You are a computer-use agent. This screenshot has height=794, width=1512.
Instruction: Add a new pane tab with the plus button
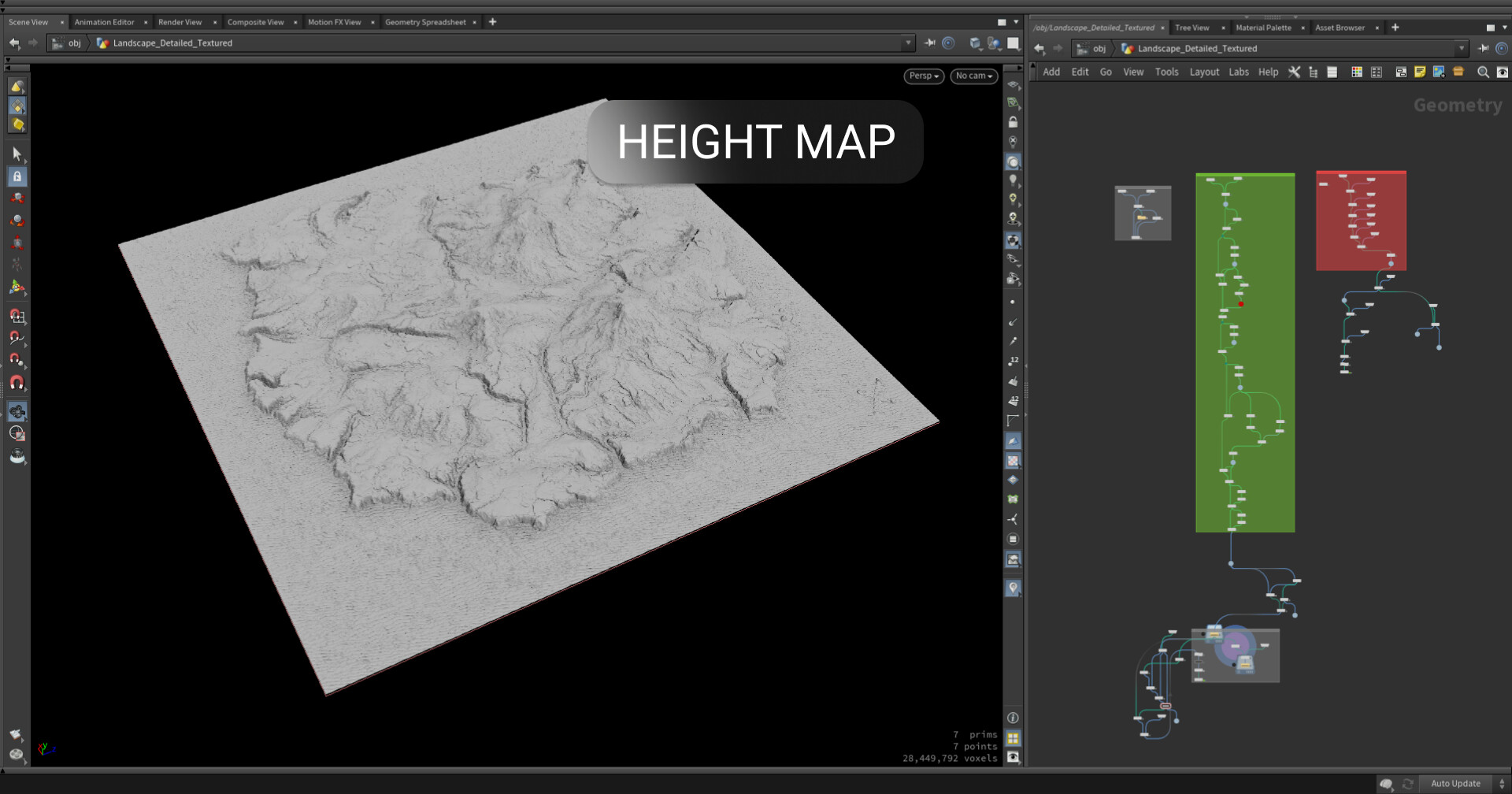(x=491, y=21)
